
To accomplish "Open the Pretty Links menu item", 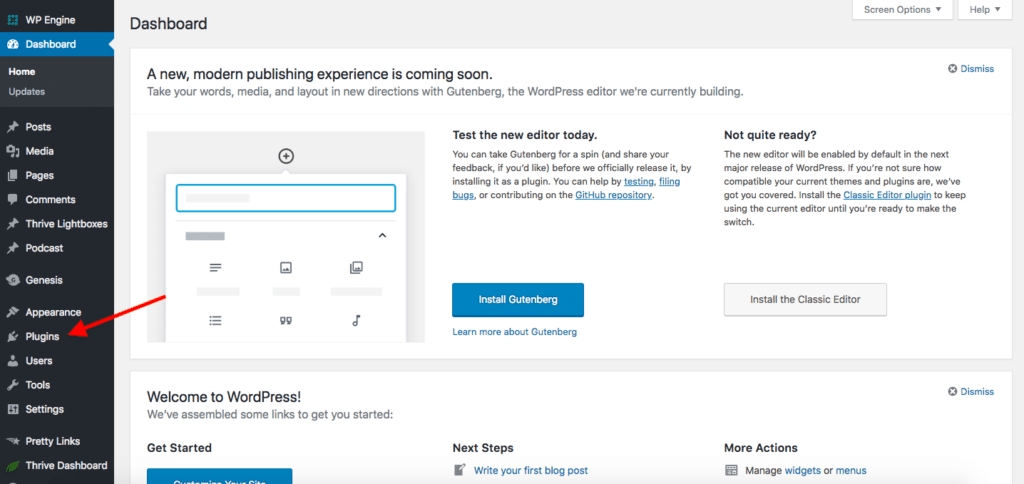I will click(52, 441).
